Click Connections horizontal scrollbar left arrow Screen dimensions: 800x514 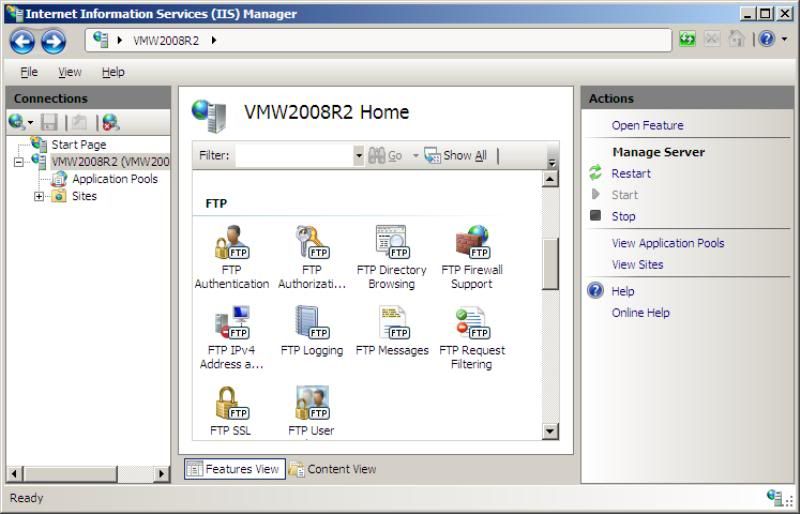[14, 474]
